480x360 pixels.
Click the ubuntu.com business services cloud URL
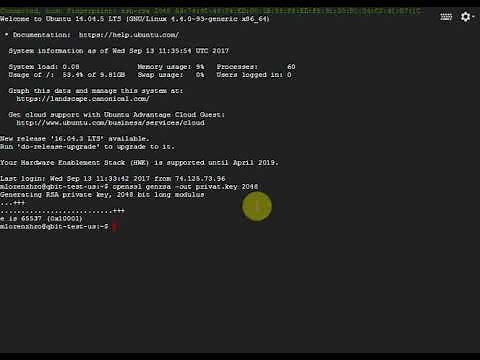point(110,123)
